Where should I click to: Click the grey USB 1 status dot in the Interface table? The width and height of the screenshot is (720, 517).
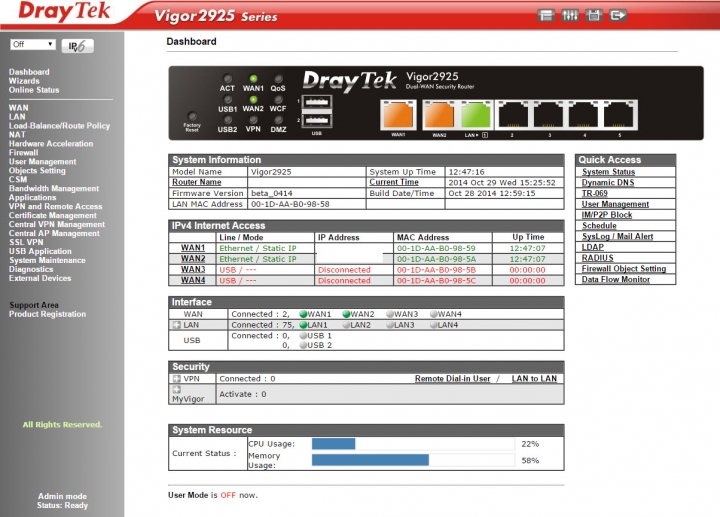tap(303, 336)
